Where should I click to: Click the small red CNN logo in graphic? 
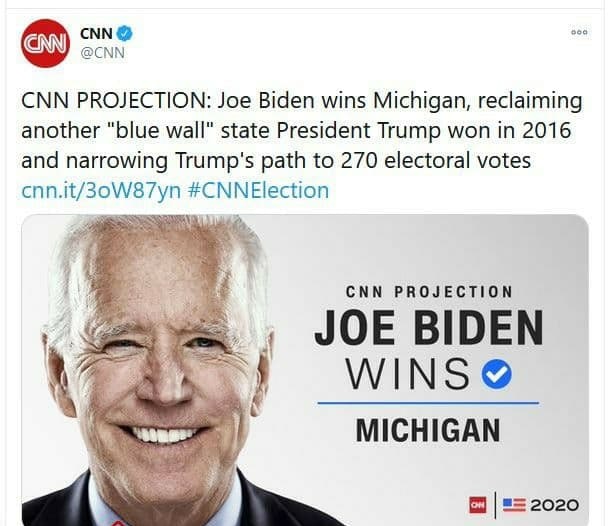(x=477, y=505)
